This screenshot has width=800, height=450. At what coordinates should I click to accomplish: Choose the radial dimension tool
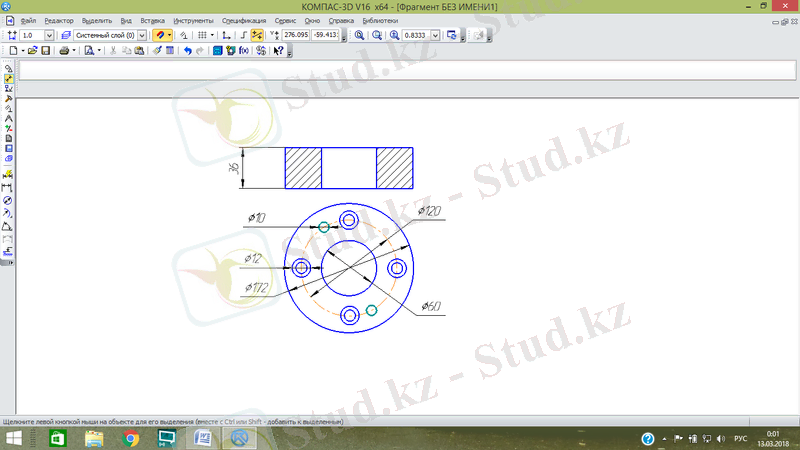(8, 213)
